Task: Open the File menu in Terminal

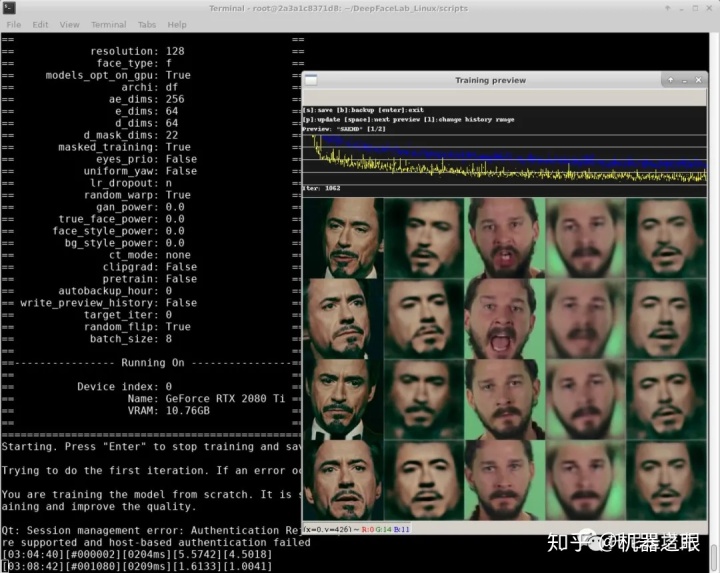Action: click(13, 24)
